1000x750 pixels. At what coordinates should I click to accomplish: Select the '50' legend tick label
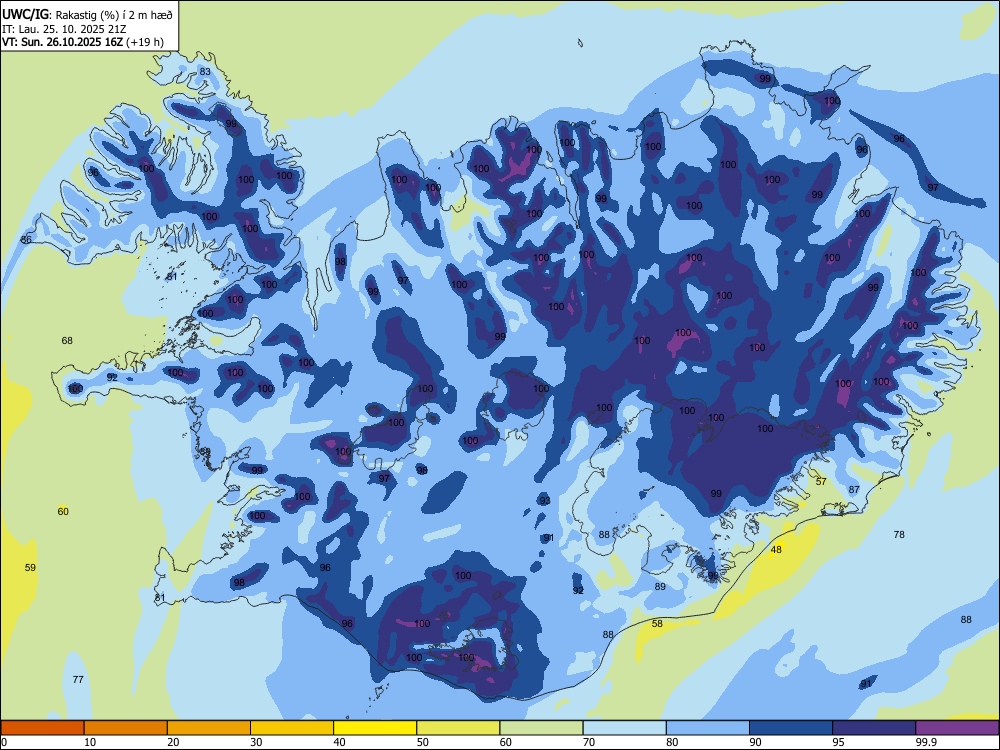click(422, 742)
